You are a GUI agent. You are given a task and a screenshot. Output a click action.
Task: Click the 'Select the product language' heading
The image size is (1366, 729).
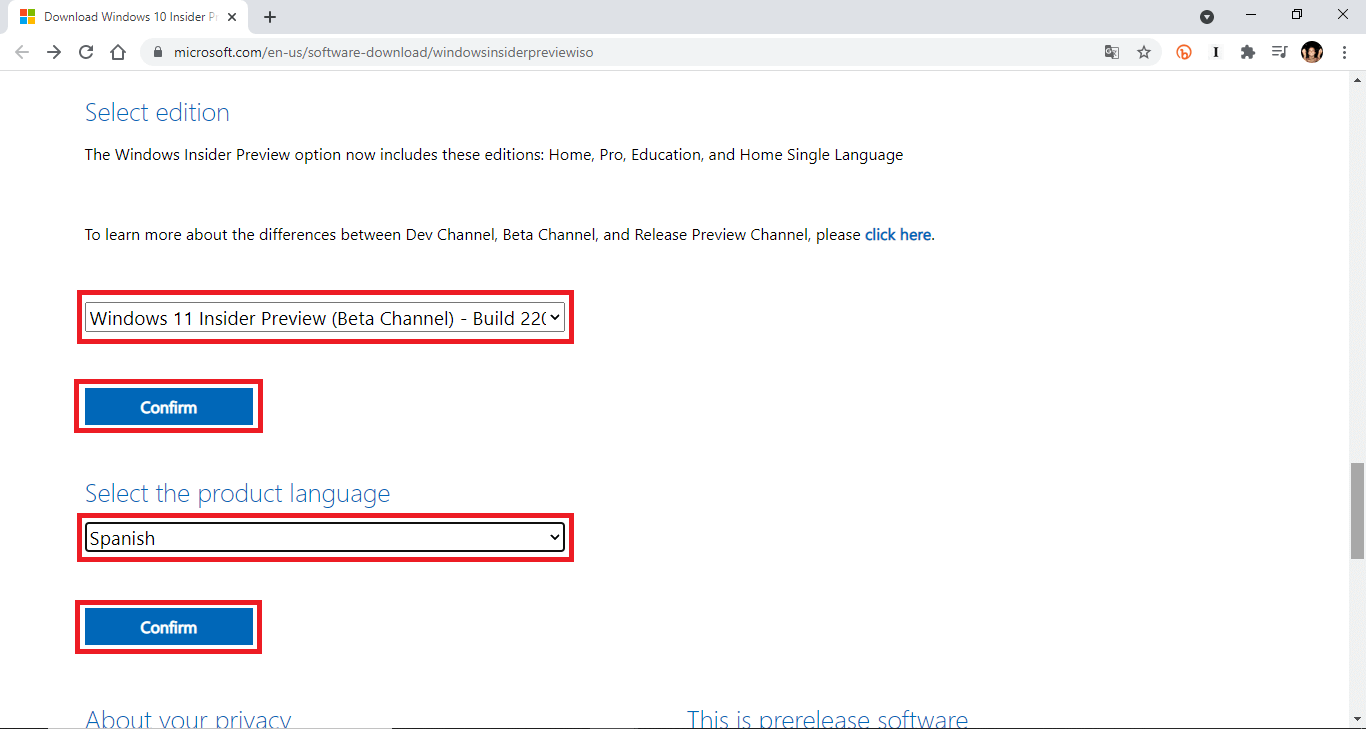click(x=237, y=494)
